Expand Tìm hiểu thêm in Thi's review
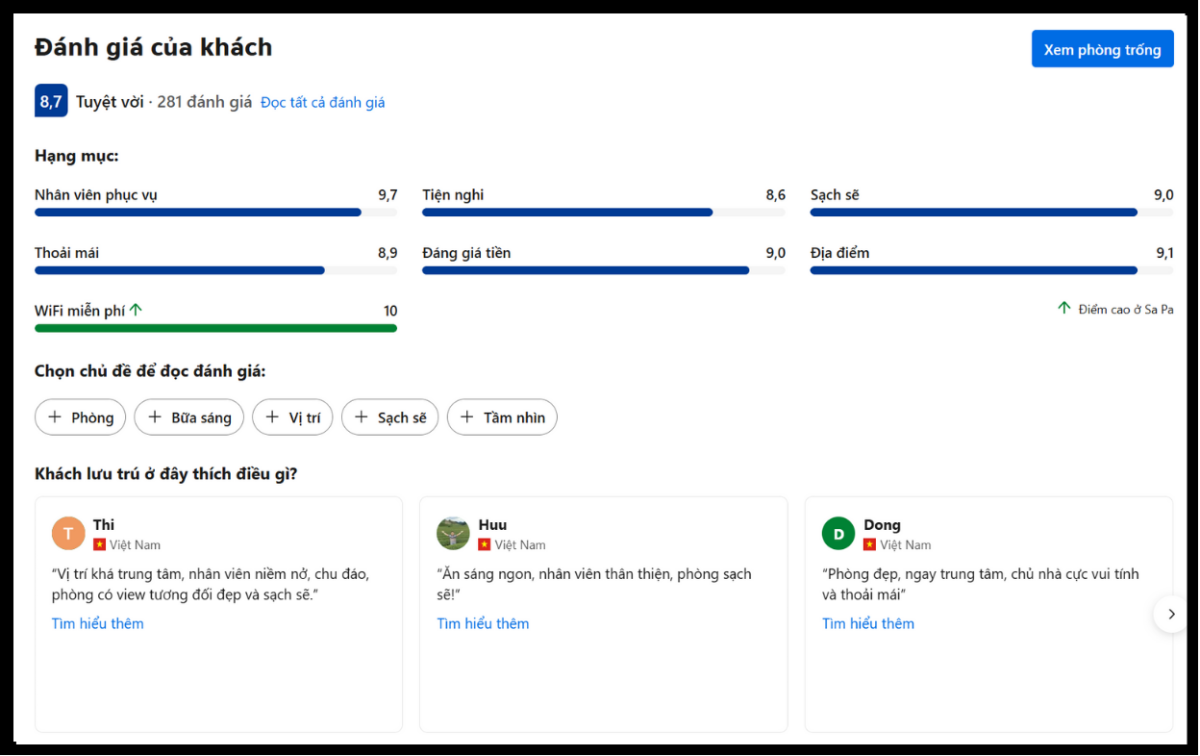The image size is (1200, 756). point(98,623)
